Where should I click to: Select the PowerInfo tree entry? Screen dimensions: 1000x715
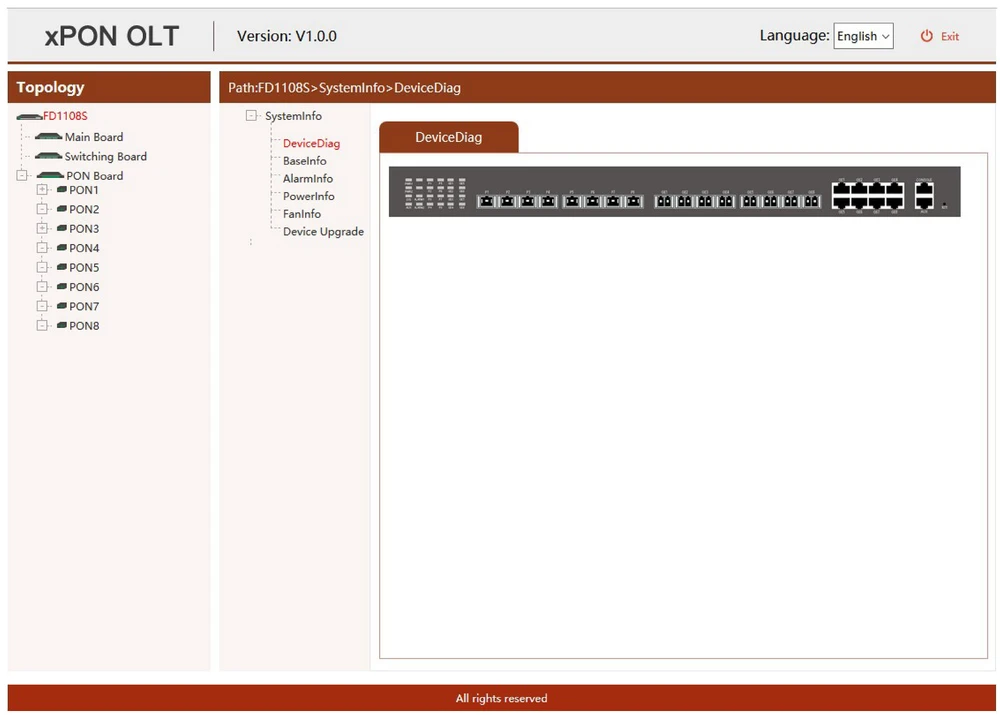pos(308,197)
